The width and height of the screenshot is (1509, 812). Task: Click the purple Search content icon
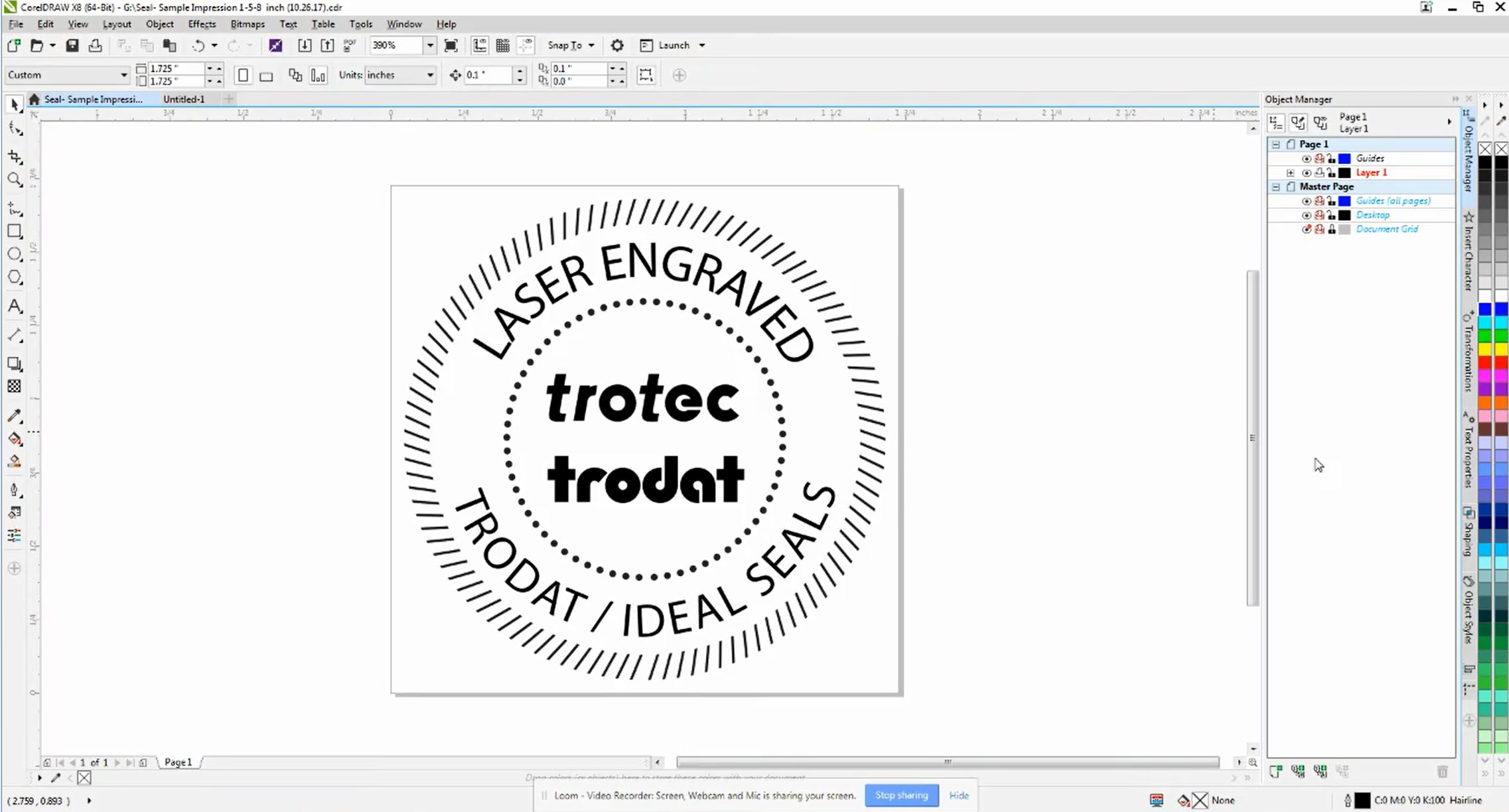click(275, 45)
